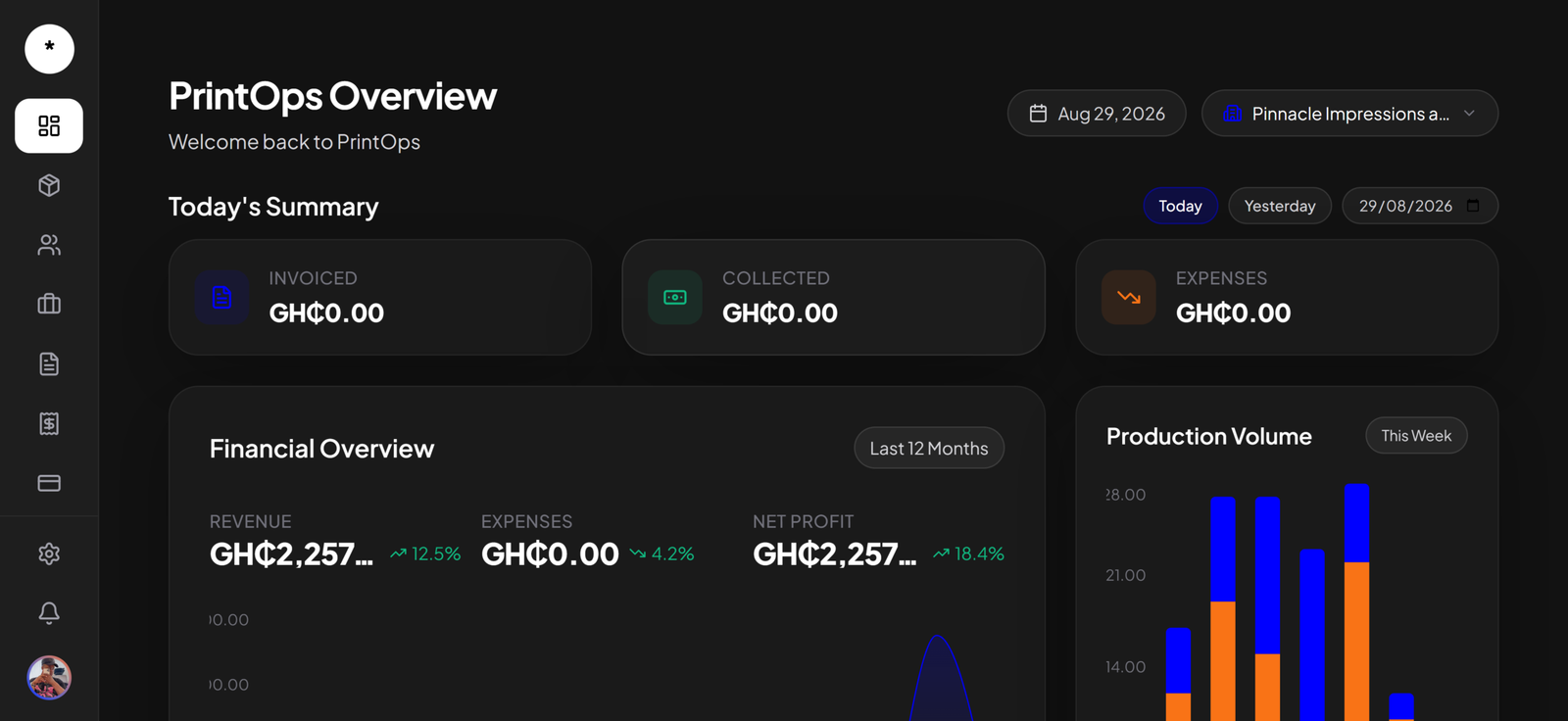Open notifications bell icon

[49, 613]
